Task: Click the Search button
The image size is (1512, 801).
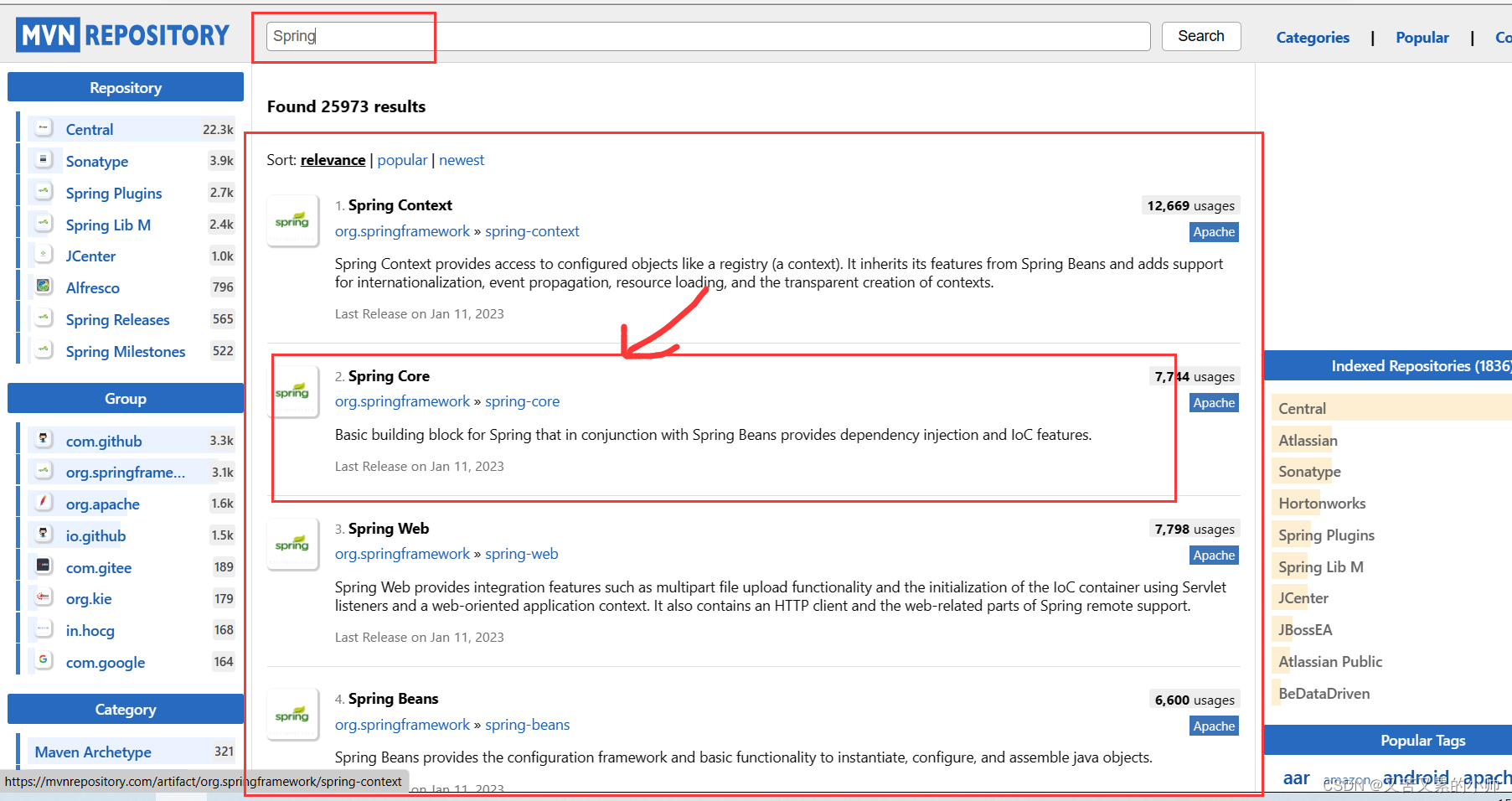Action: pos(1200,36)
